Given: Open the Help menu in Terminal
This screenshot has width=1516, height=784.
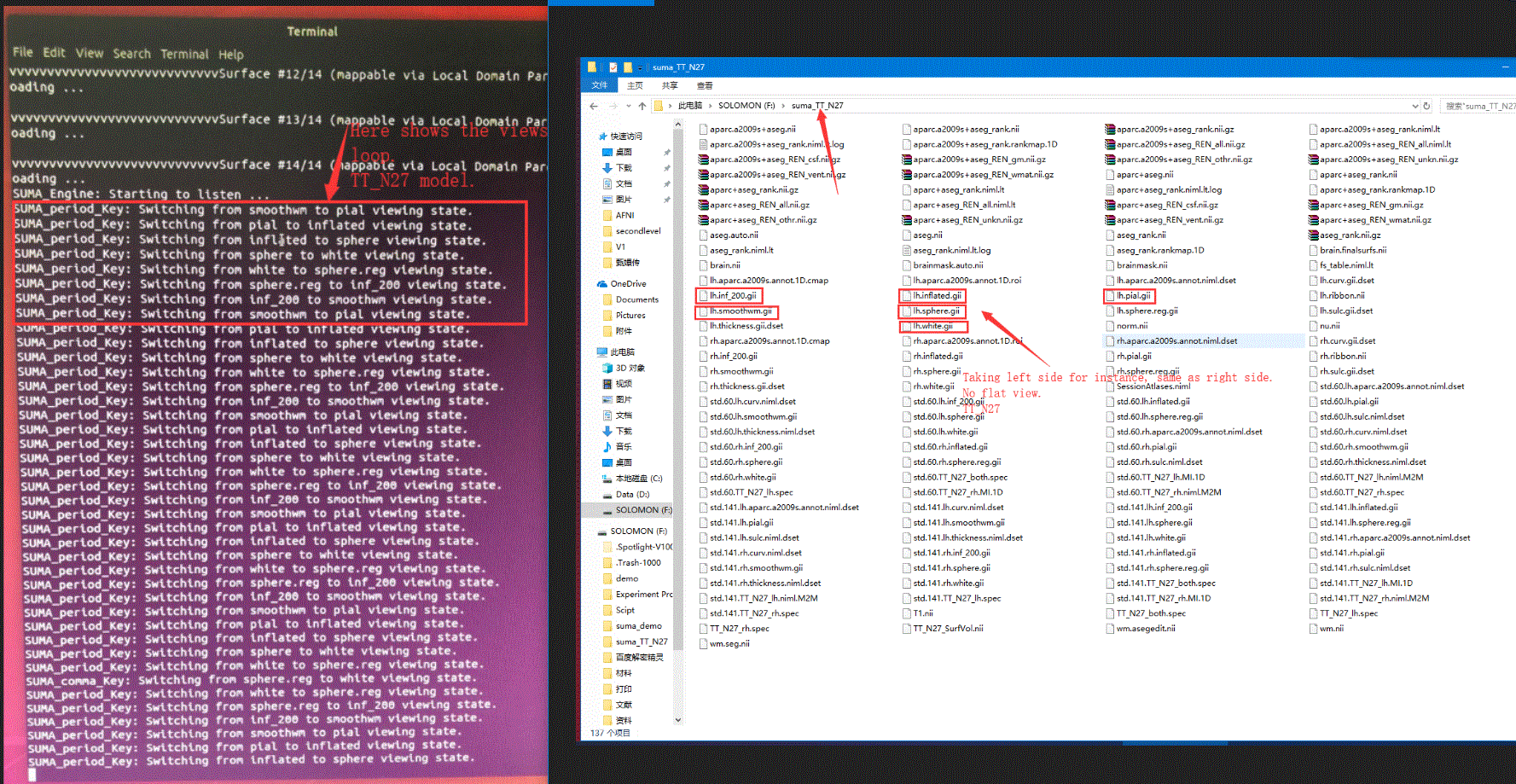Looking at the screenshot, I should (x=230, y=55).
